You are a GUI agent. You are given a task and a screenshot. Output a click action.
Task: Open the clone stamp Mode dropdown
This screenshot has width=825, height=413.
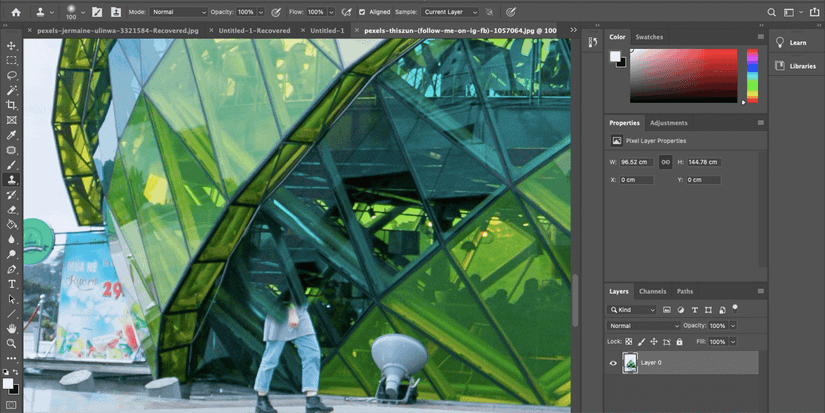click(x=178, y=12)
